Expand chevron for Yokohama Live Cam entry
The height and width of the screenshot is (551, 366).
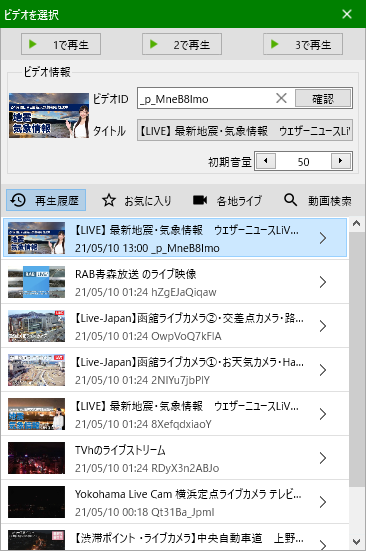click(x=323, y=501)
